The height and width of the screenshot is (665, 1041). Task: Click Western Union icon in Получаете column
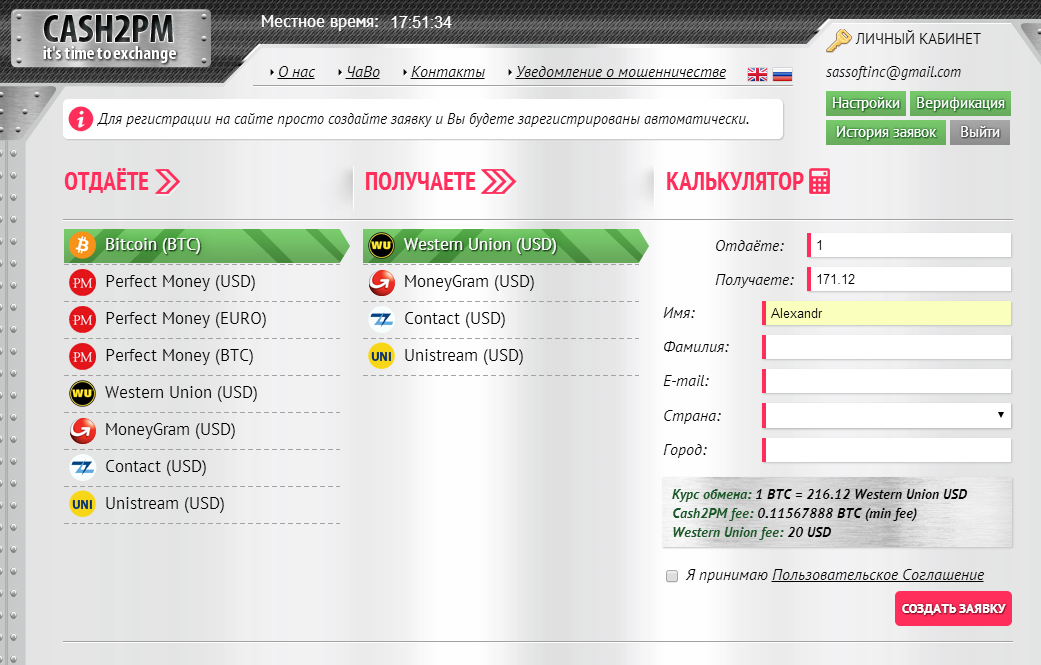tap(381, 246)
